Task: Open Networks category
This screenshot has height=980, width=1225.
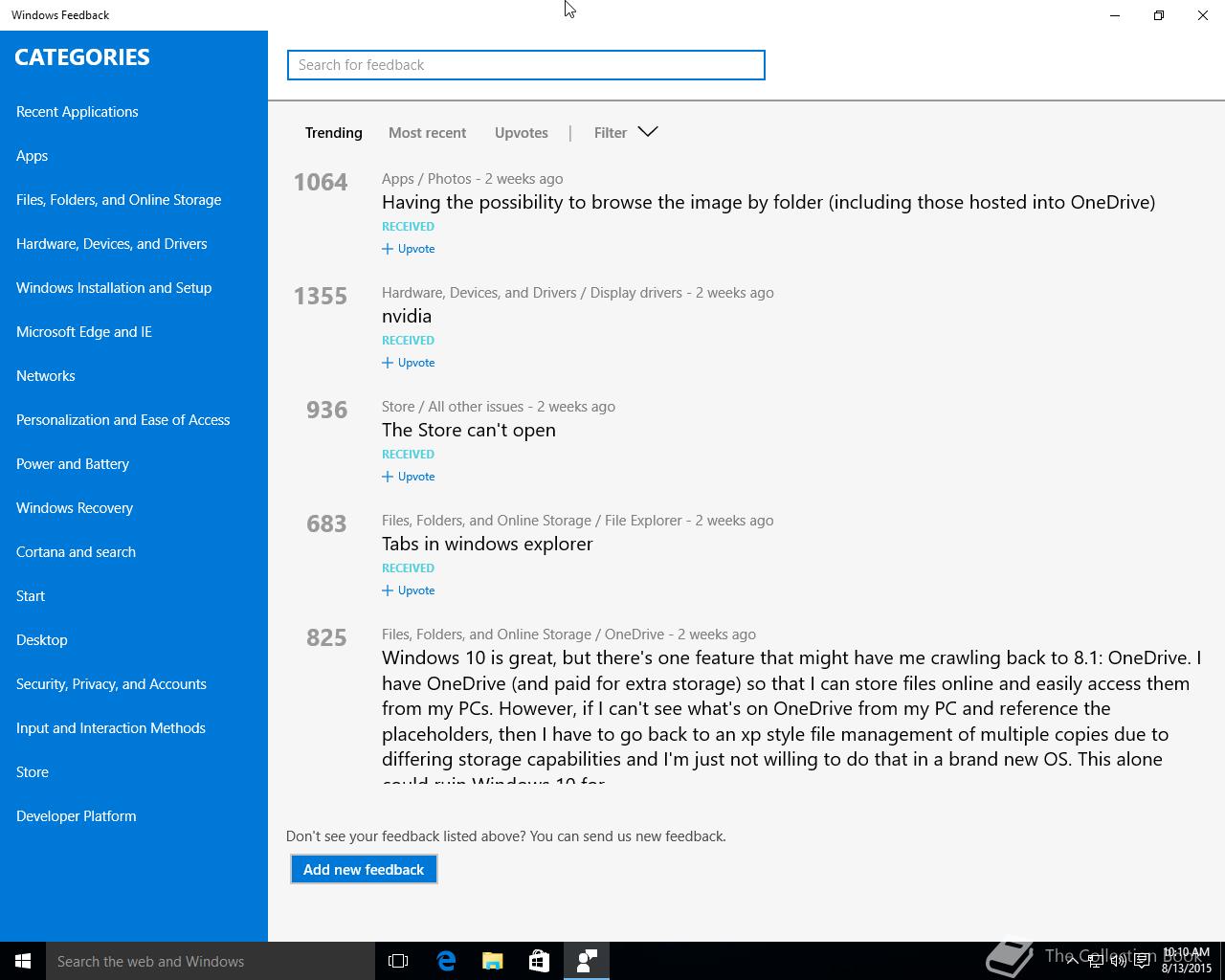Action: point(46,376)
